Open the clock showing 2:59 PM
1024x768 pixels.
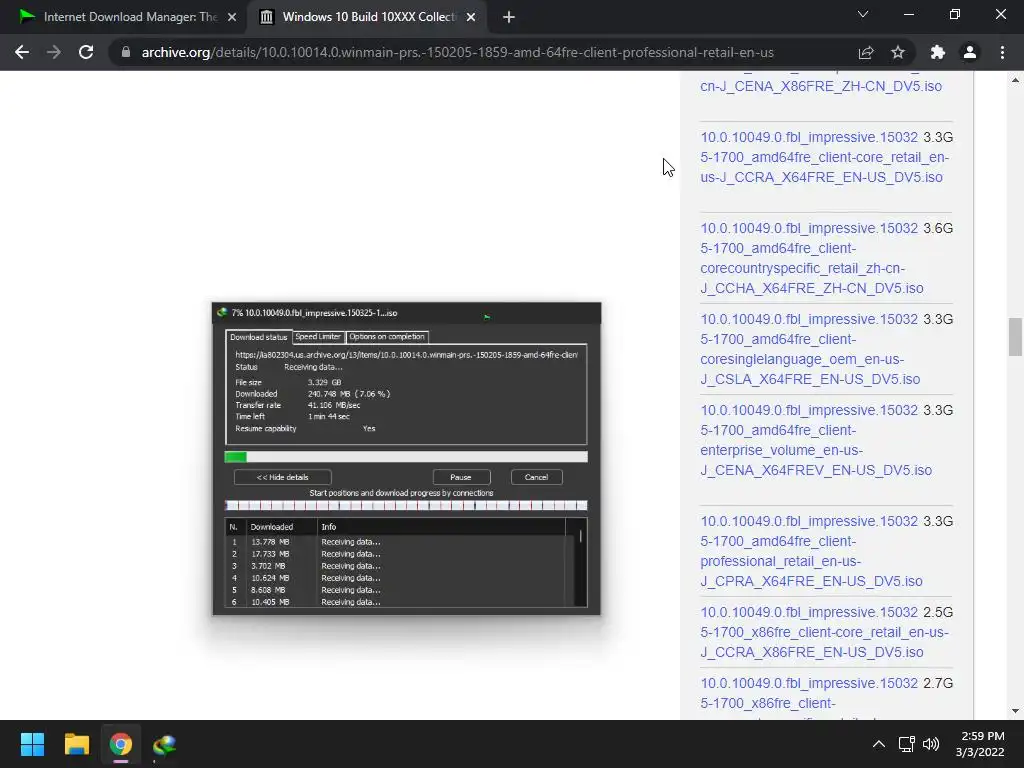tap(980, 744)
